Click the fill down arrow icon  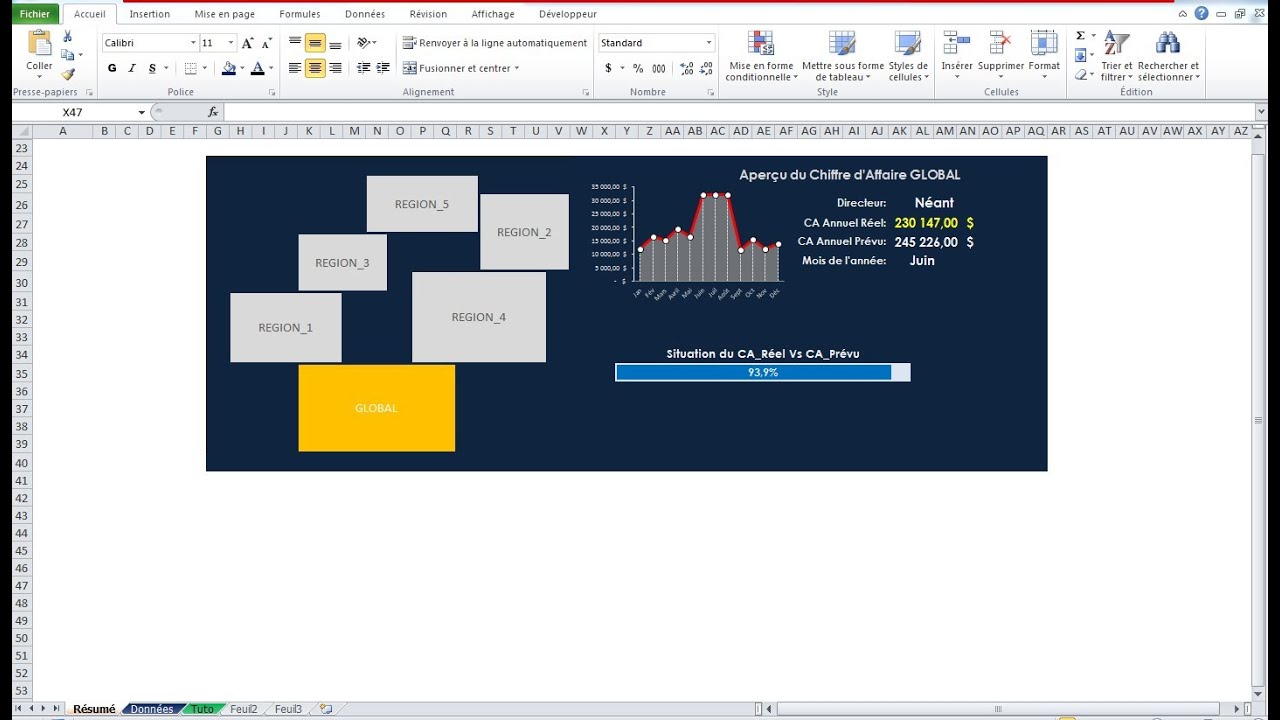[x=1080, y=55]
